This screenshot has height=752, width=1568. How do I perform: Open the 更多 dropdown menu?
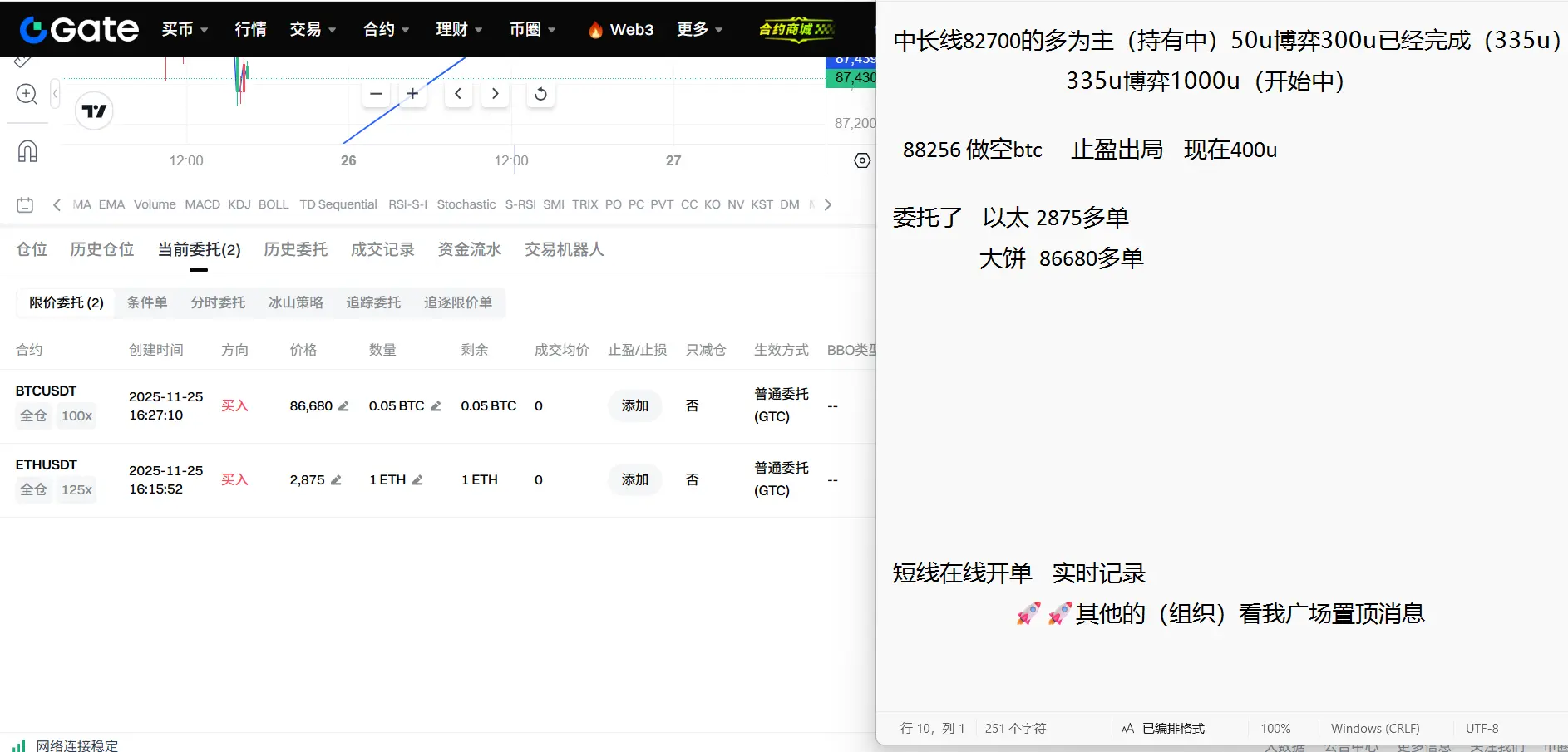pyautogui.click(x=699, y=29)
